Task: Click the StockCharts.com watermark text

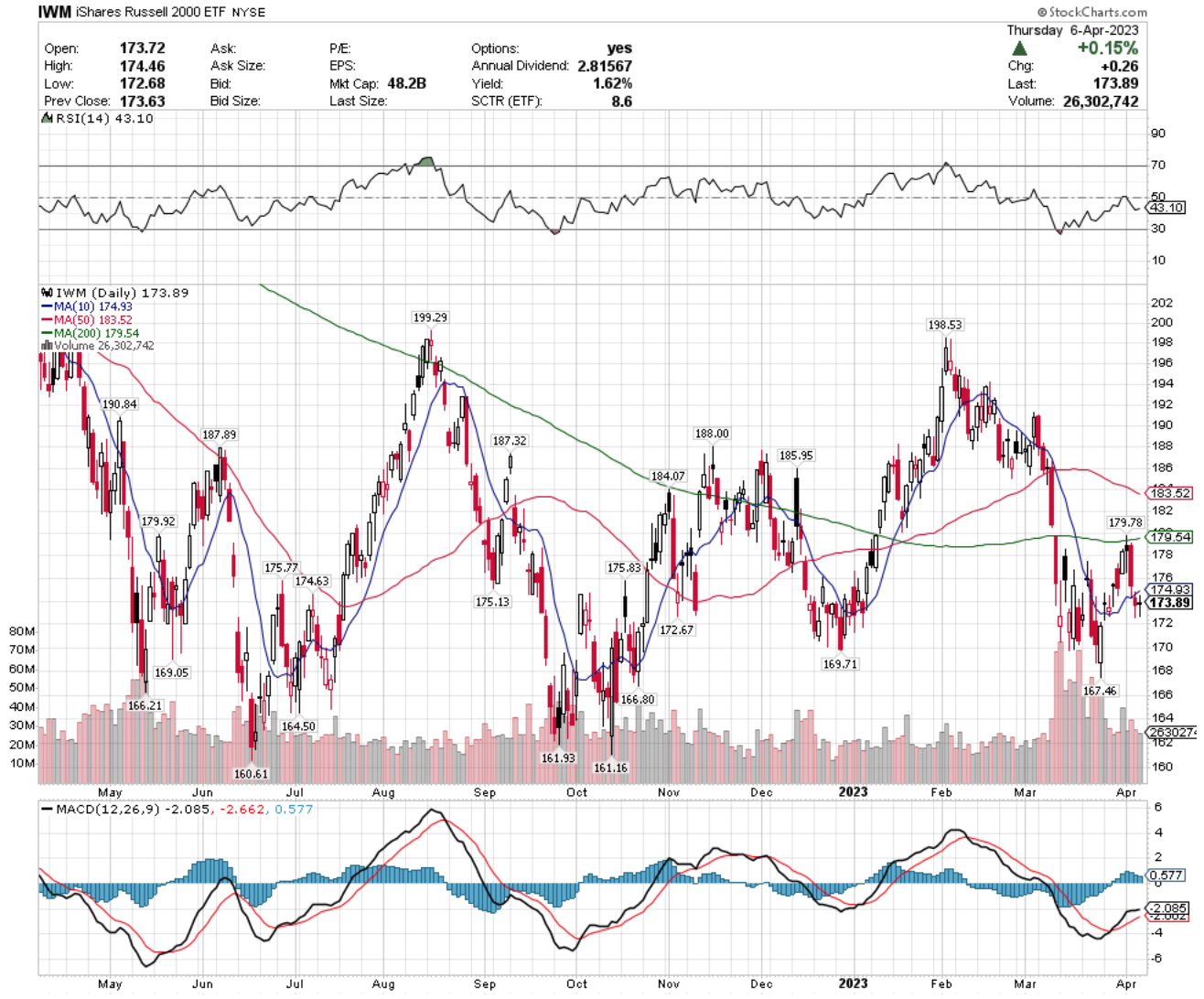Action: [1092, 12]
